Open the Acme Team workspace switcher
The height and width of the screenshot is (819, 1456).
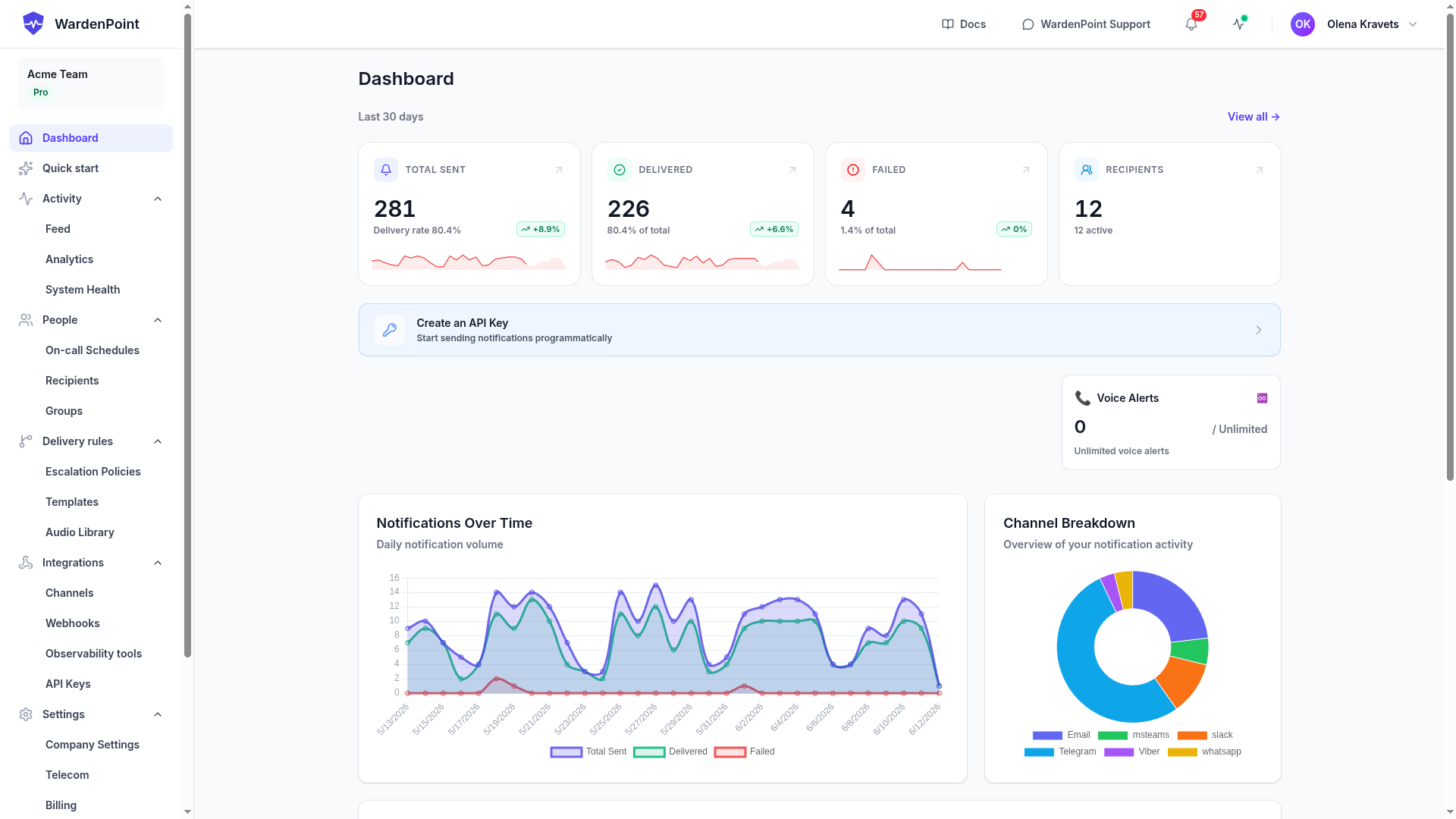(91, 83)
